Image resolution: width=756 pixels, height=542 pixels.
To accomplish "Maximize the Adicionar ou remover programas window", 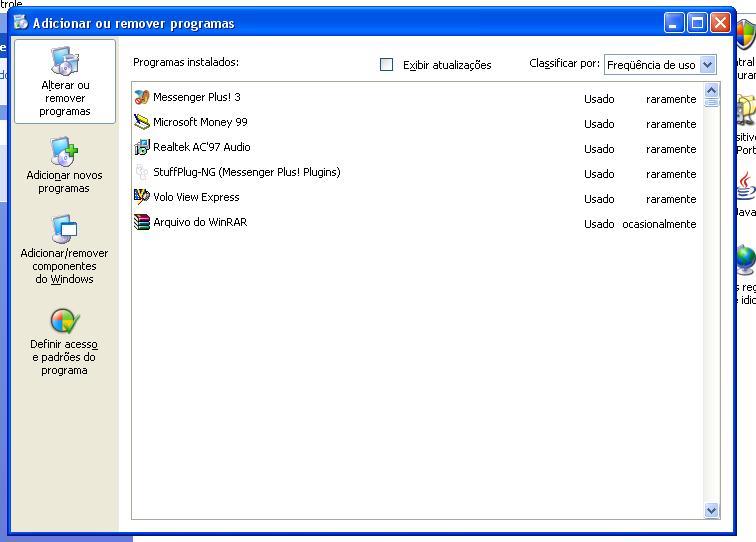I will click(x=697, y=23).
